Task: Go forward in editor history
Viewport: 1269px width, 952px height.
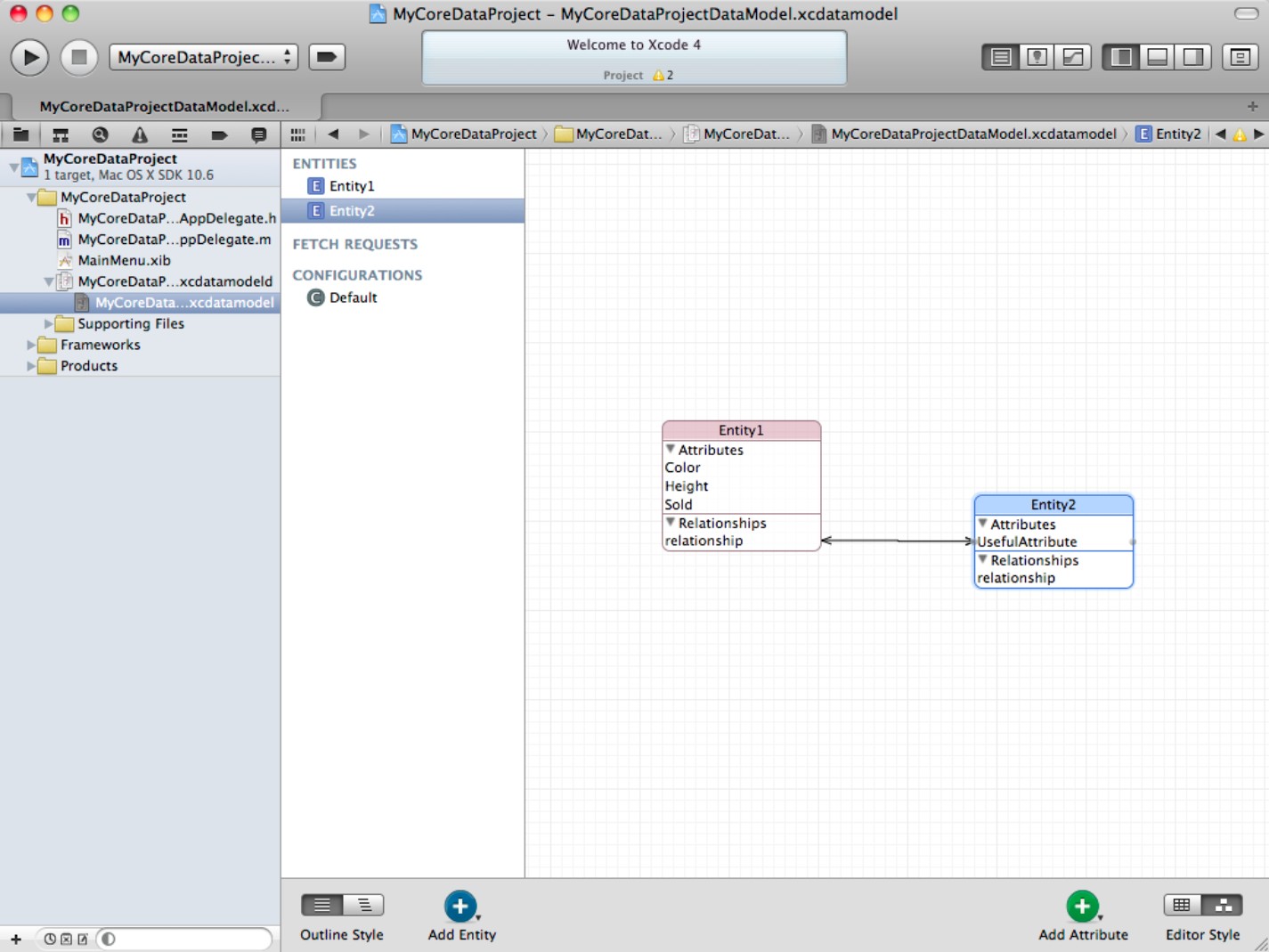Action: pyautogui.click(x=363, y=134)
